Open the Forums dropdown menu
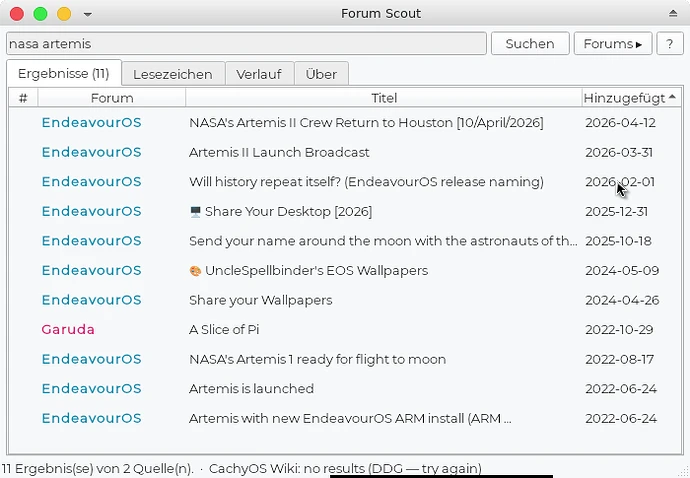Viewport: 690px width, 478px height. pyautogui.click(x=613, y=44)
